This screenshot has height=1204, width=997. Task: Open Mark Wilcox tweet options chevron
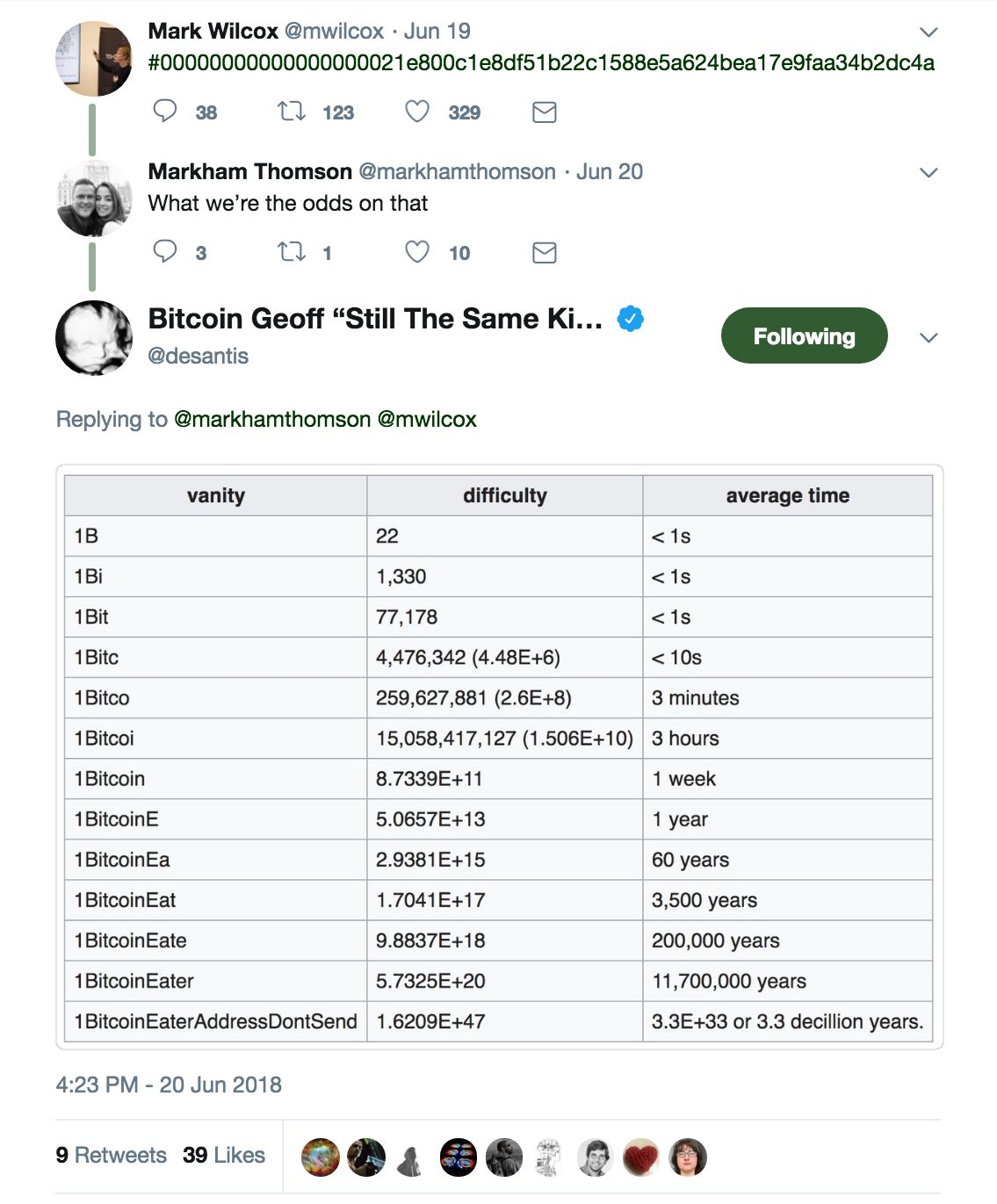928,32
